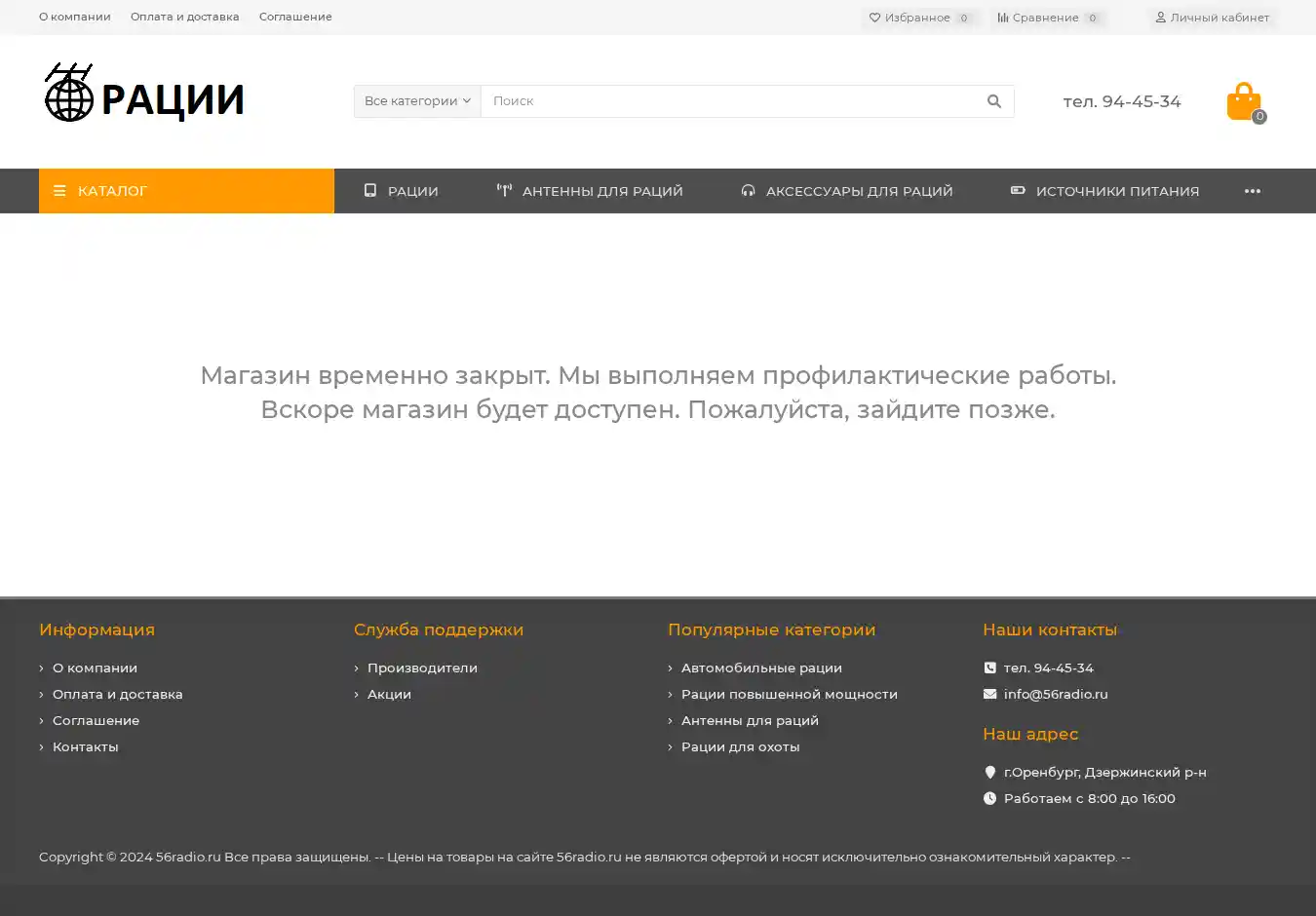The width and height of the screenshot is (1316, 916).
Task: Select Аксессуары для раций menu item
Action: tap(846, 191)
